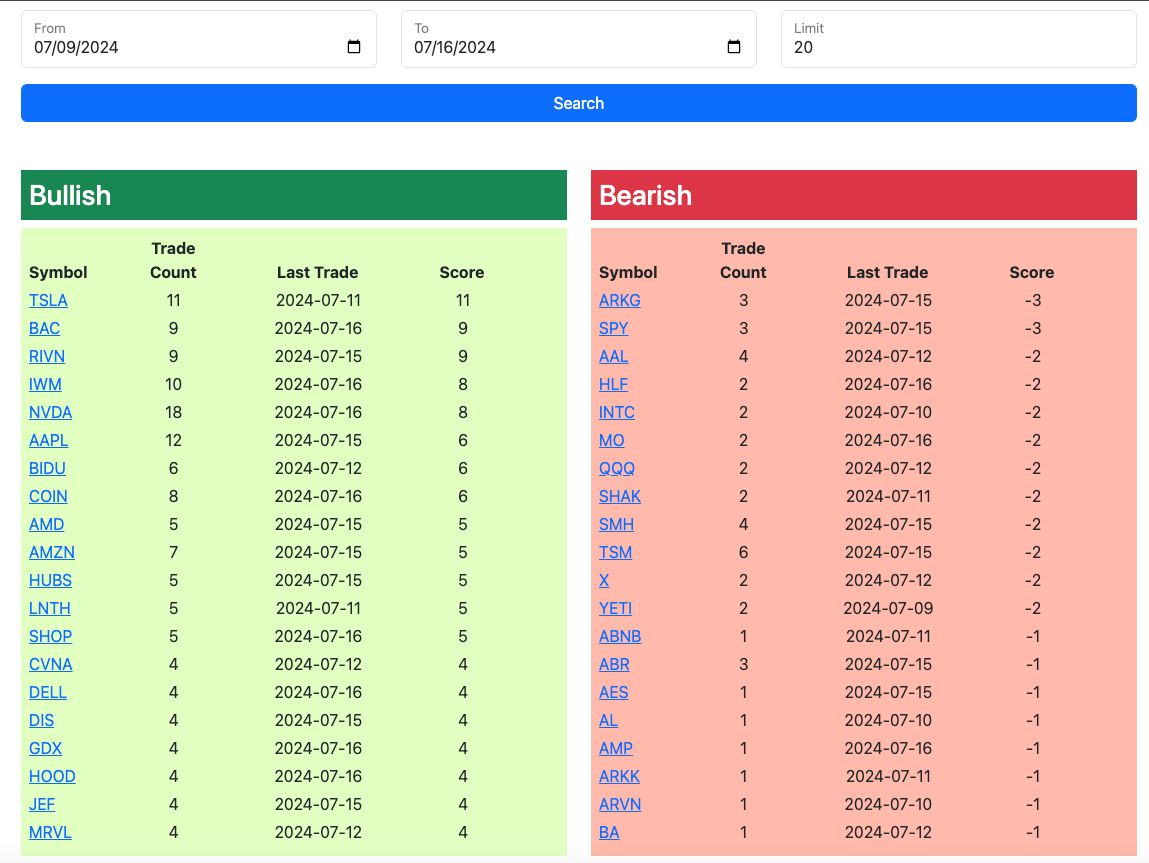Select IWM's trade count value 10
The height and width of the screenshot is (863, 1149).
174,385
